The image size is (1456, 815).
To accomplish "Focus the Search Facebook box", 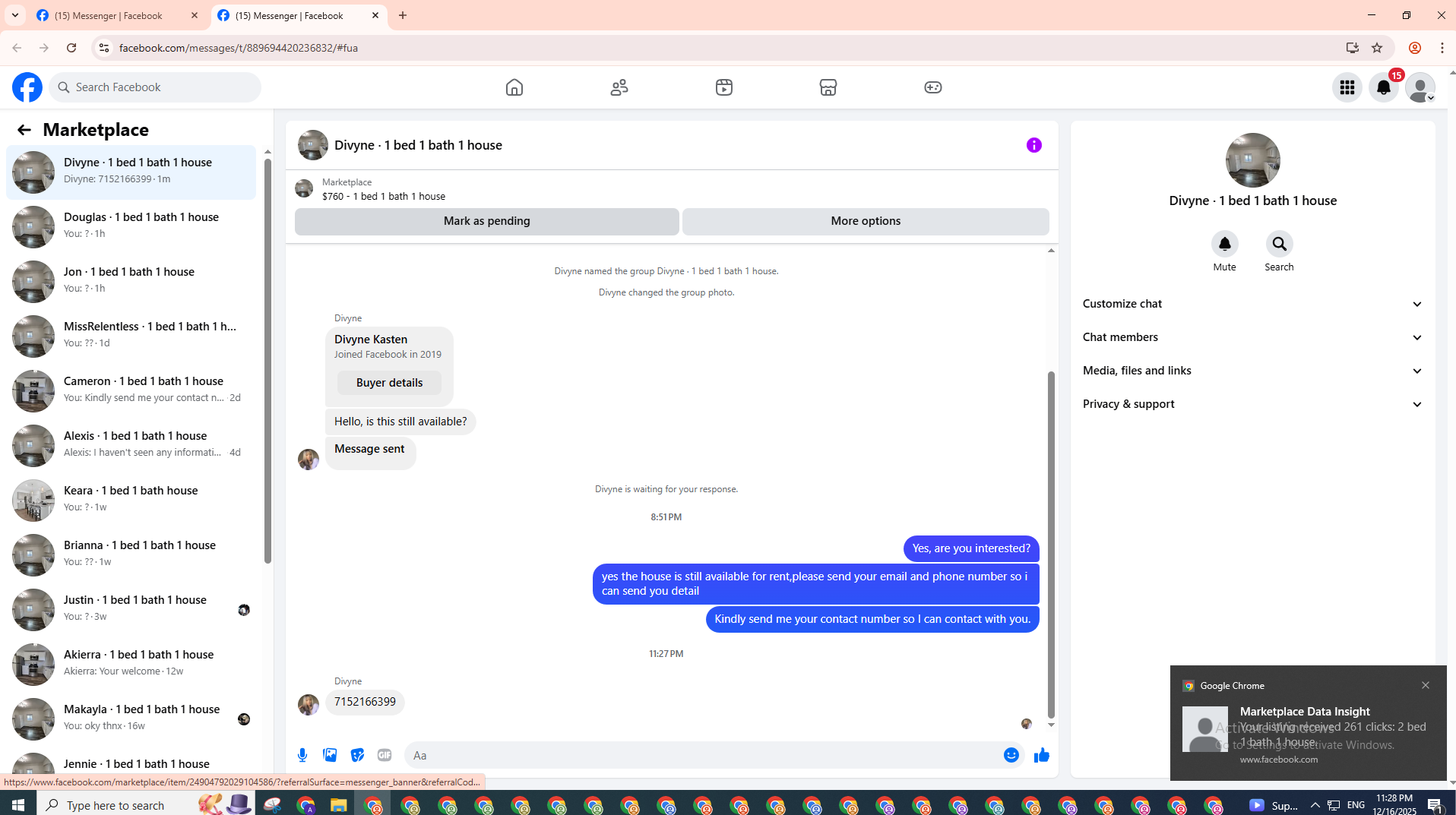I will tap(155, 87).
